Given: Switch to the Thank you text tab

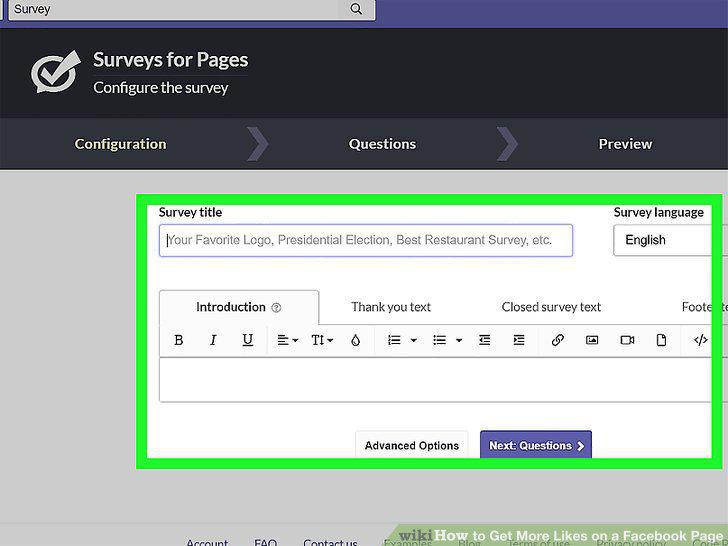Looking at the screenshot, I should pyautogui.click(x=391, y=307).
